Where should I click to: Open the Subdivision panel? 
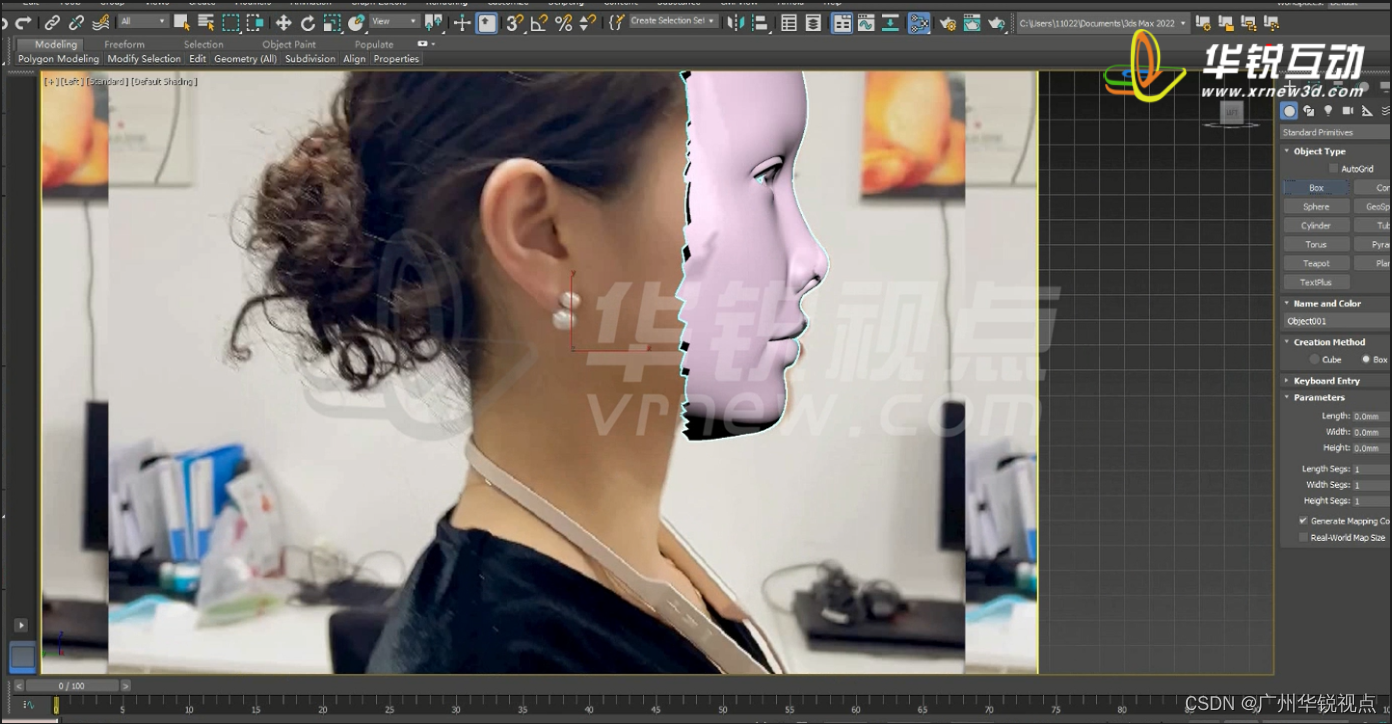pos(310,59)
